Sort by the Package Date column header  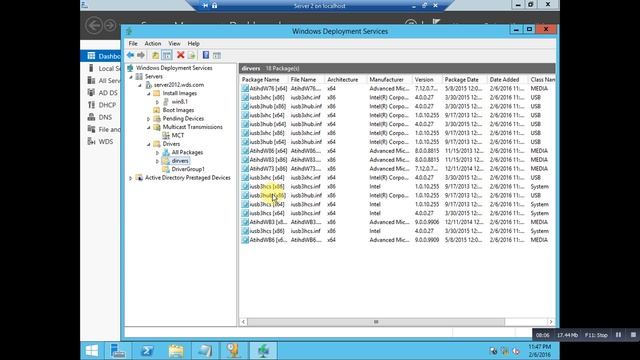[464, 80]
